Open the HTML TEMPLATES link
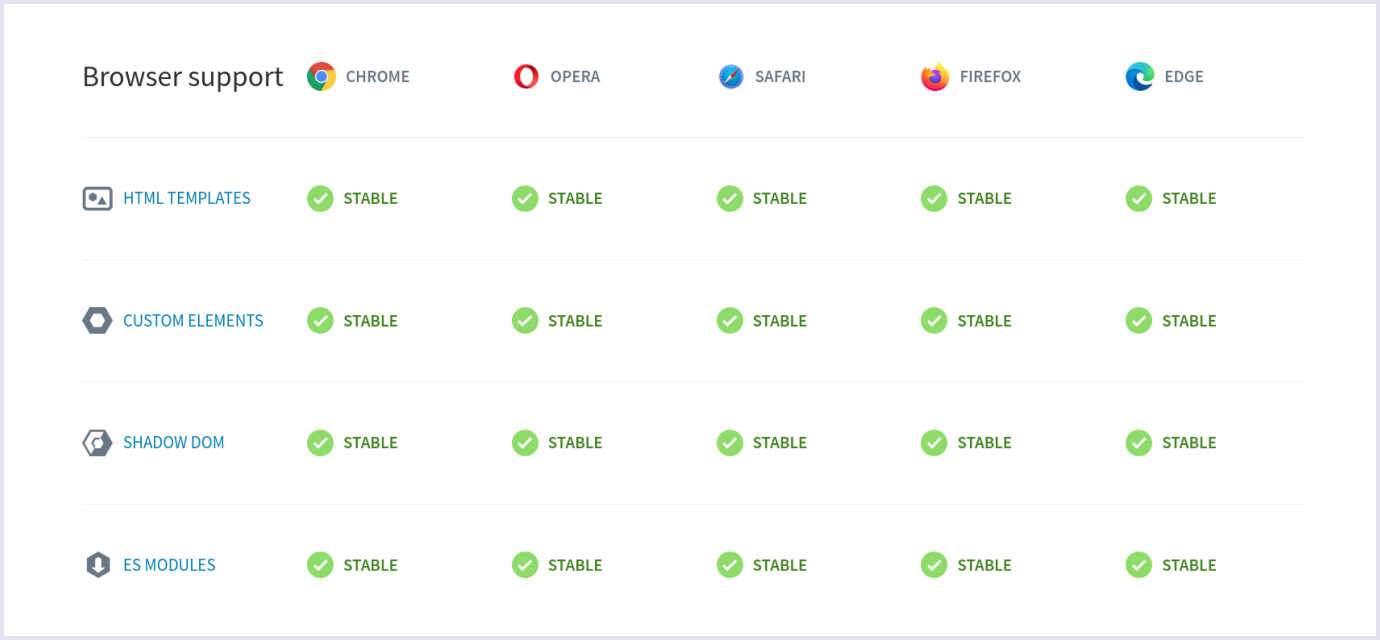The height and width of the screenshot is (640, 1380). 187,198
